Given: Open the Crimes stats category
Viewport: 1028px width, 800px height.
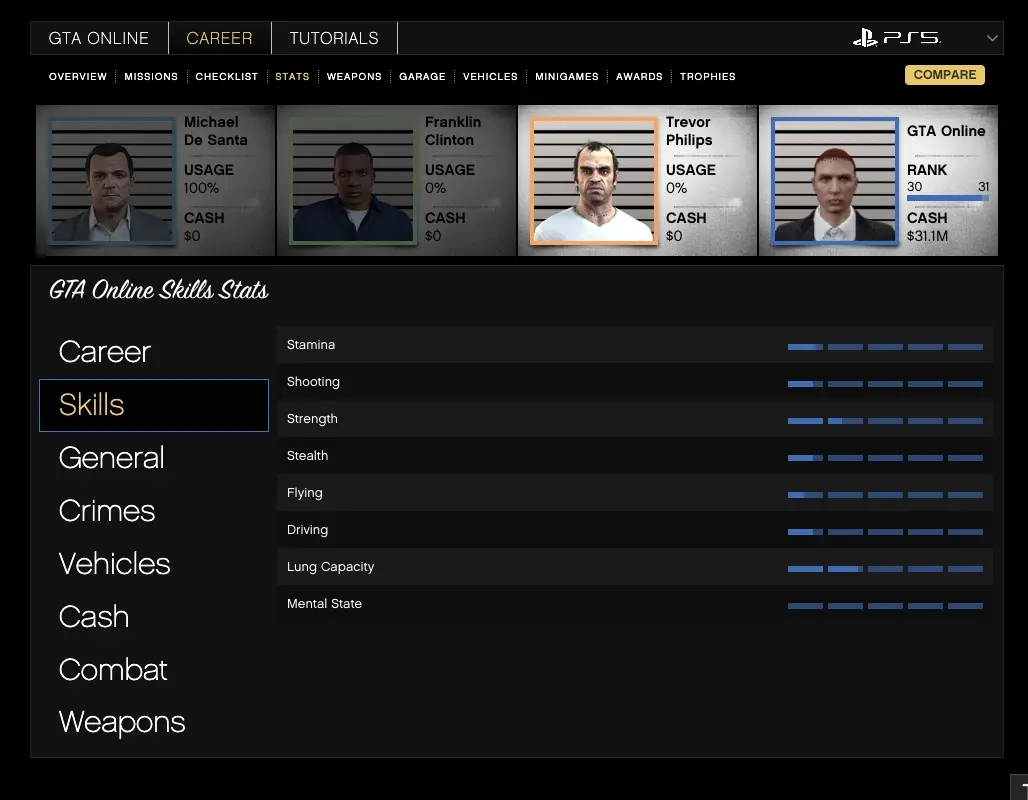Looking at the screenshot, I should (107, 511).
